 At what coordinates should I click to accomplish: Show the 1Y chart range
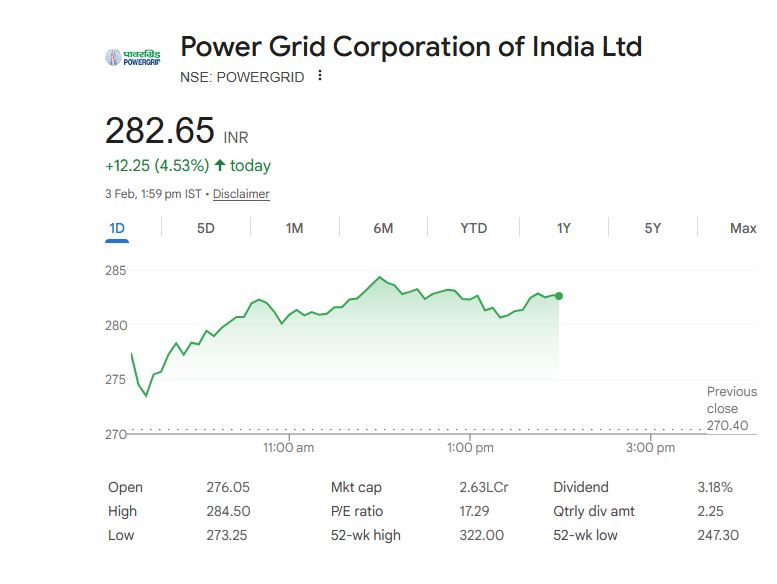(564, 228)
